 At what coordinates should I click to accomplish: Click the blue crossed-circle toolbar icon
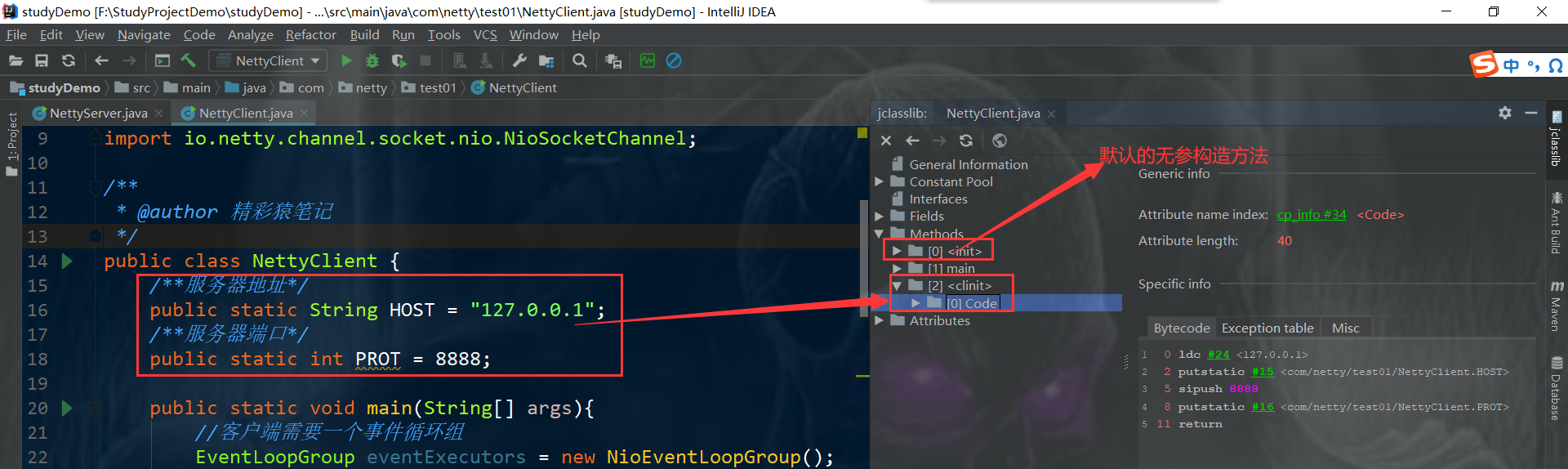pos(674,60)
